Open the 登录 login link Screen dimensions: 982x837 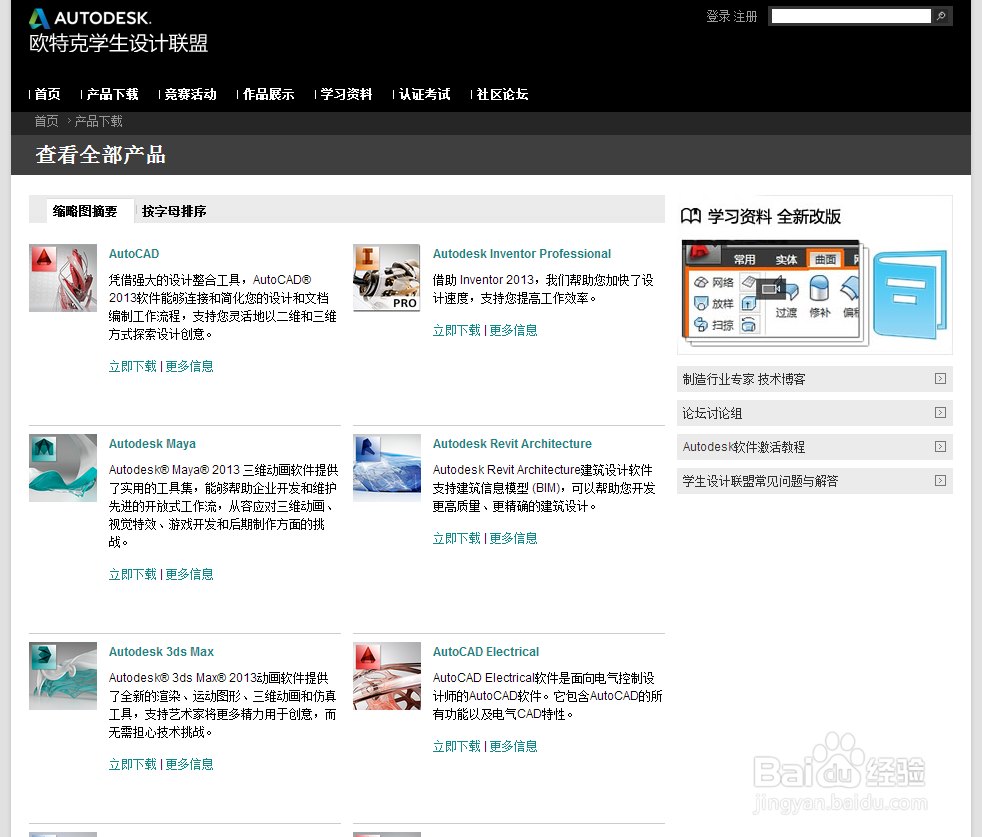click(x=718, y=17)
